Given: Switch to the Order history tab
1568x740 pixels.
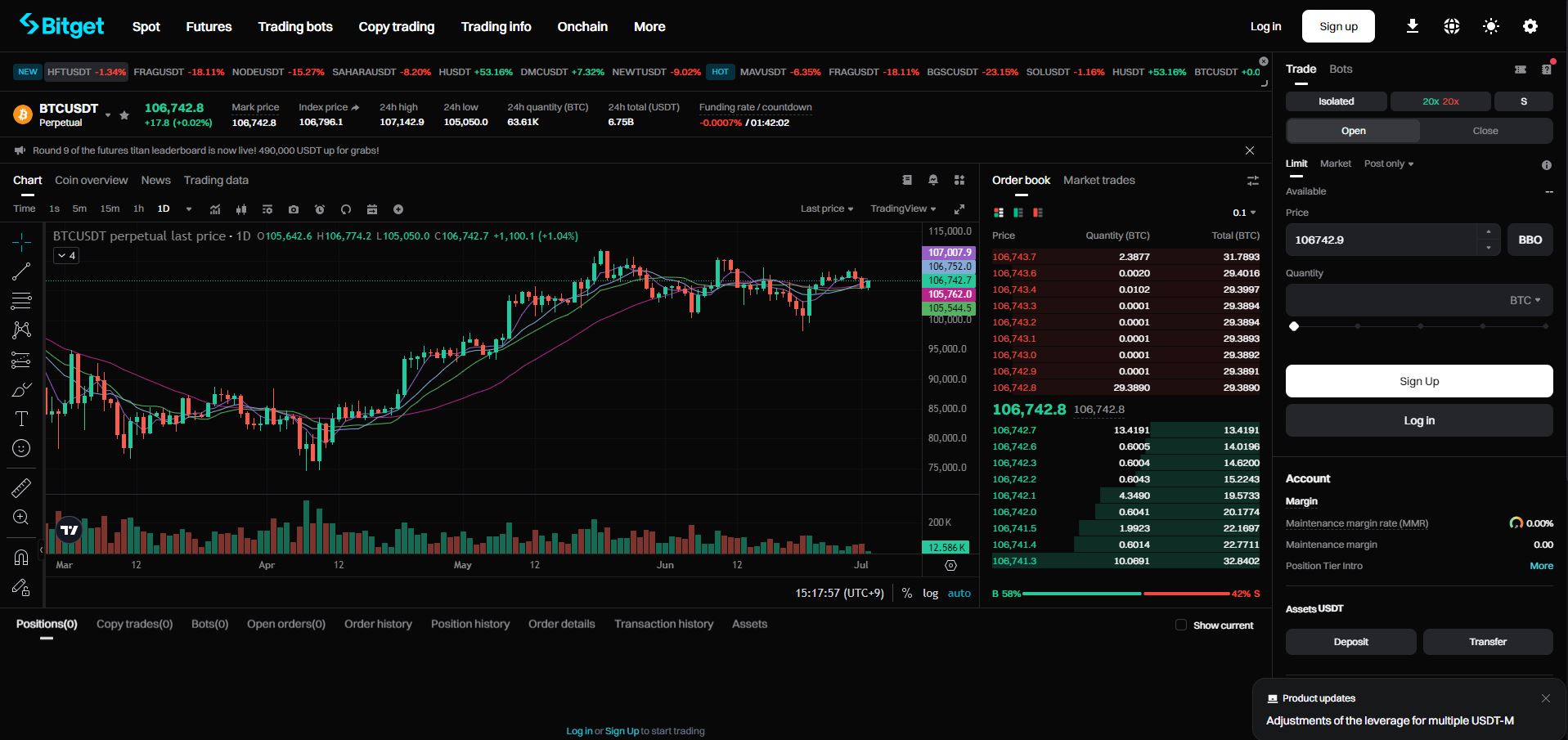Looking at the screenshot, I should click(x=378, y=624).
